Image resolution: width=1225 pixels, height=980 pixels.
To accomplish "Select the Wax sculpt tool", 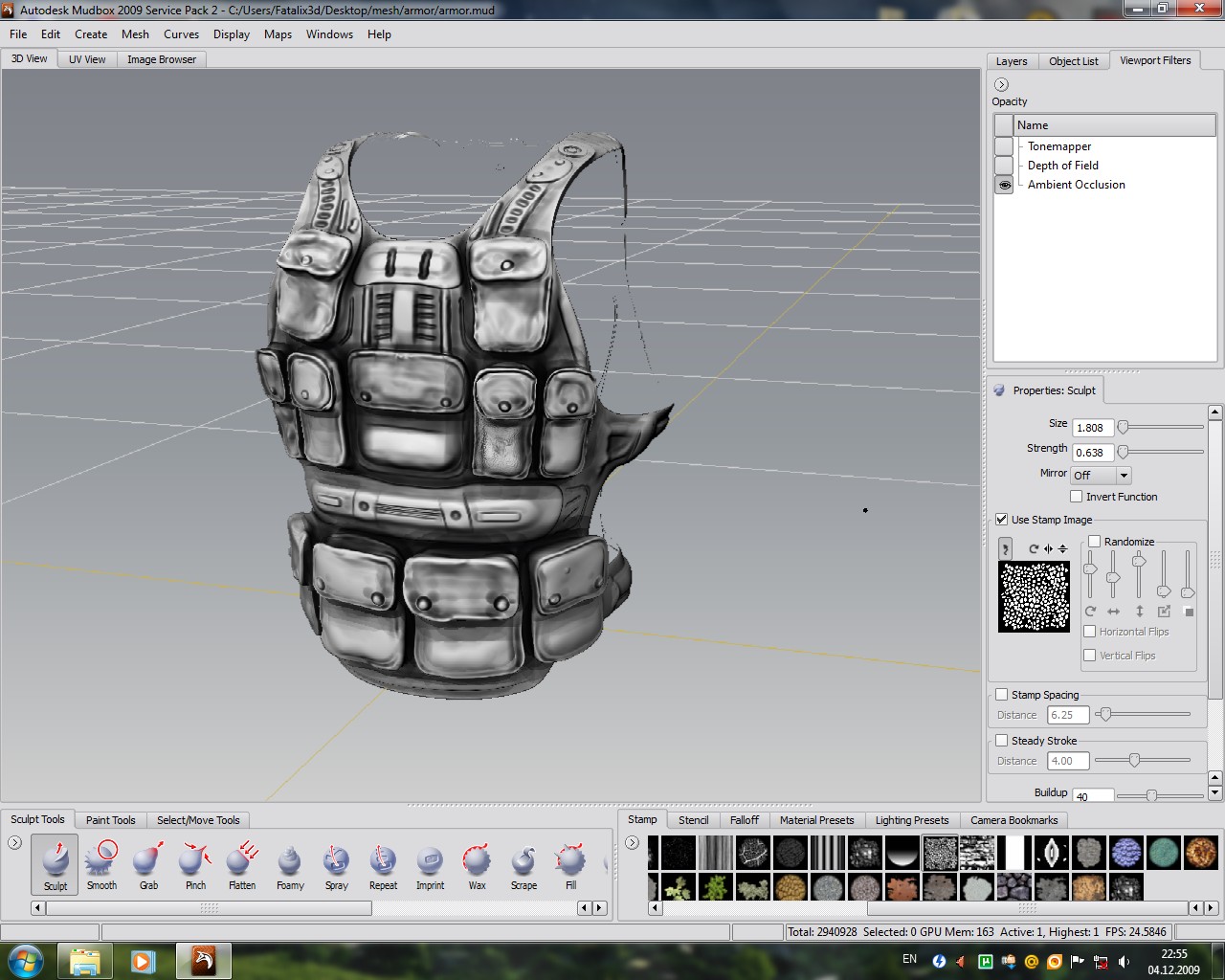I will (x=477, y=862).
